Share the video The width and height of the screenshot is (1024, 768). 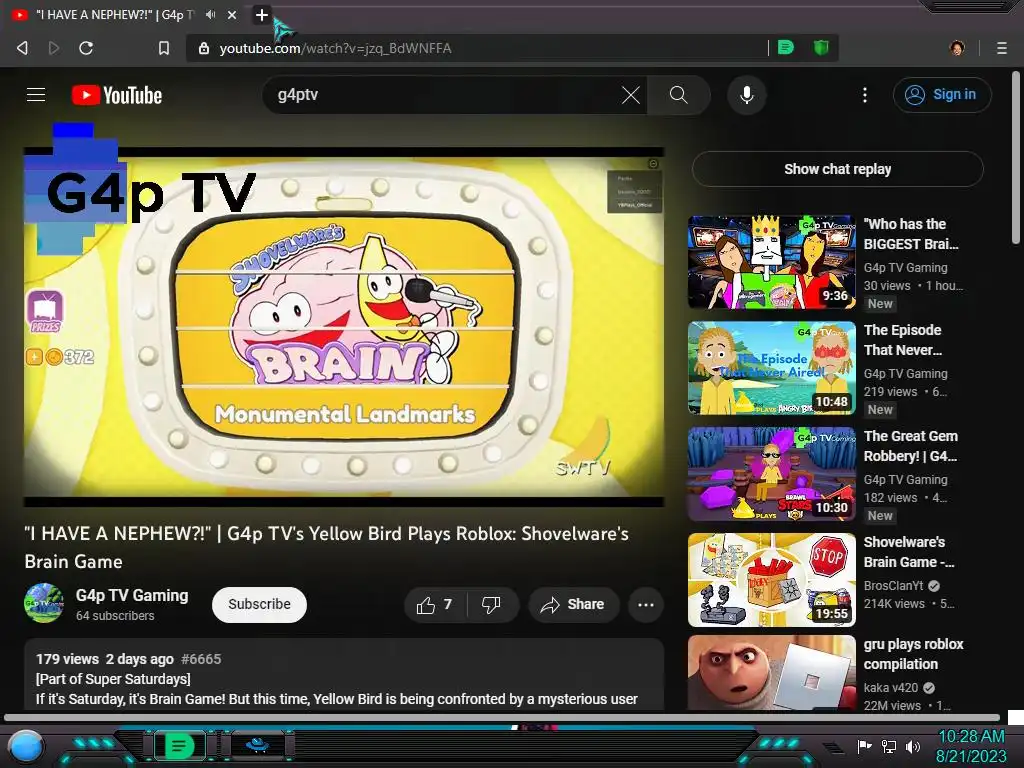tap(571, 605)
